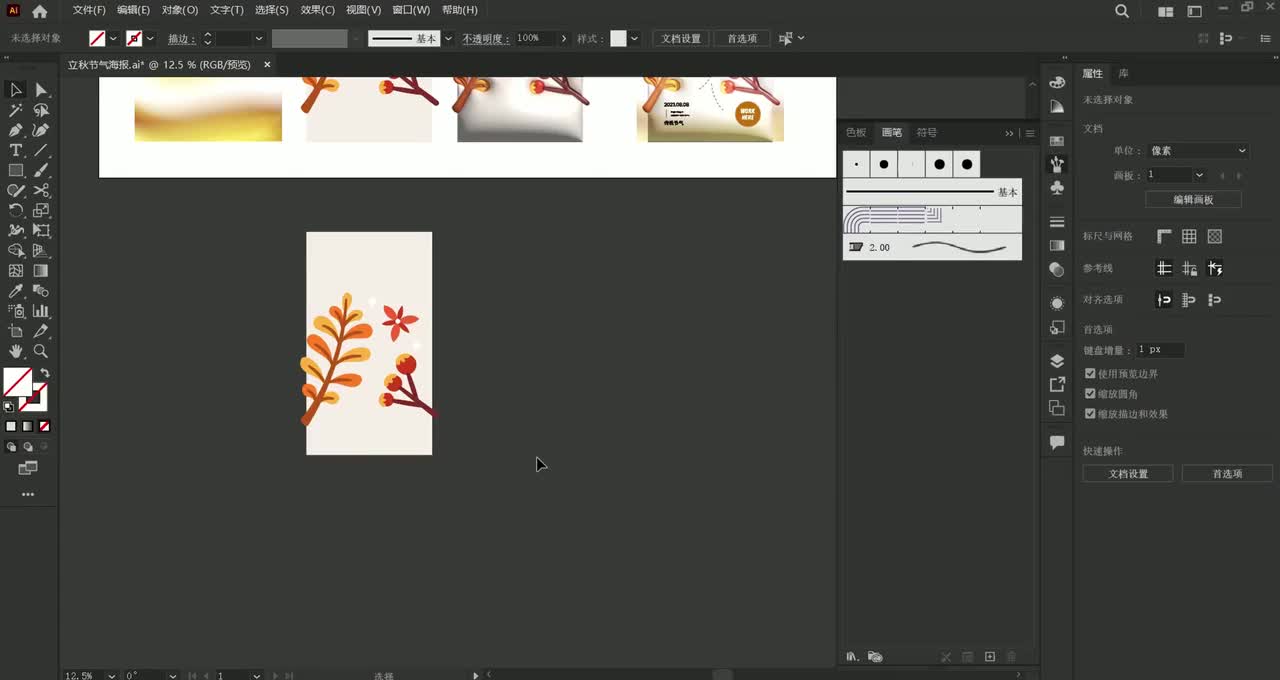Select the Rectangle tool
This screenshot has height=680, width=1280.
(x=16, y=170)
